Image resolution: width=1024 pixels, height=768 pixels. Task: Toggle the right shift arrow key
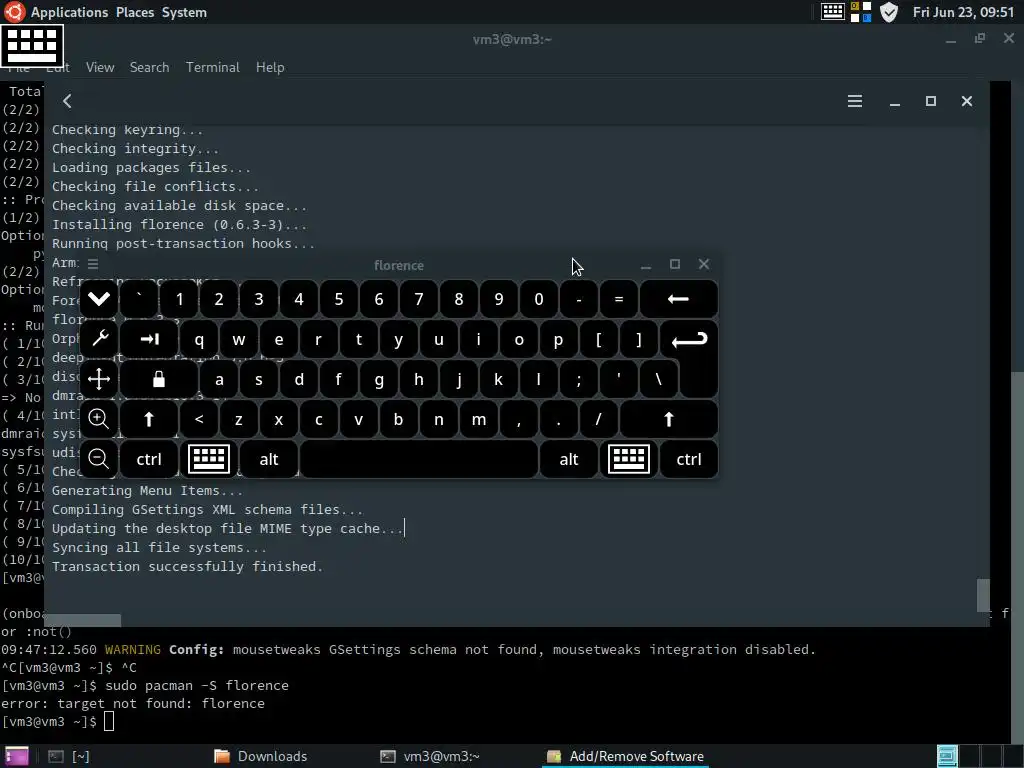(x=669, y=419)
